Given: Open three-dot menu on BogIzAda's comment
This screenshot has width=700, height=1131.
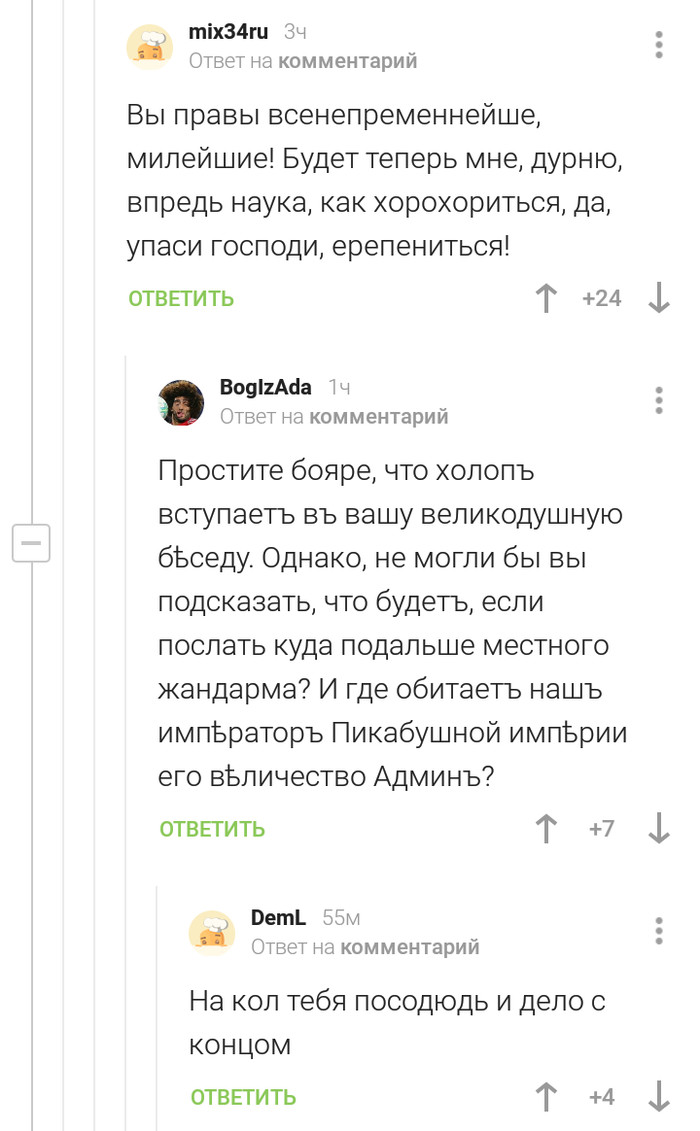Looking at the screenshot, I should coord(659,400).
